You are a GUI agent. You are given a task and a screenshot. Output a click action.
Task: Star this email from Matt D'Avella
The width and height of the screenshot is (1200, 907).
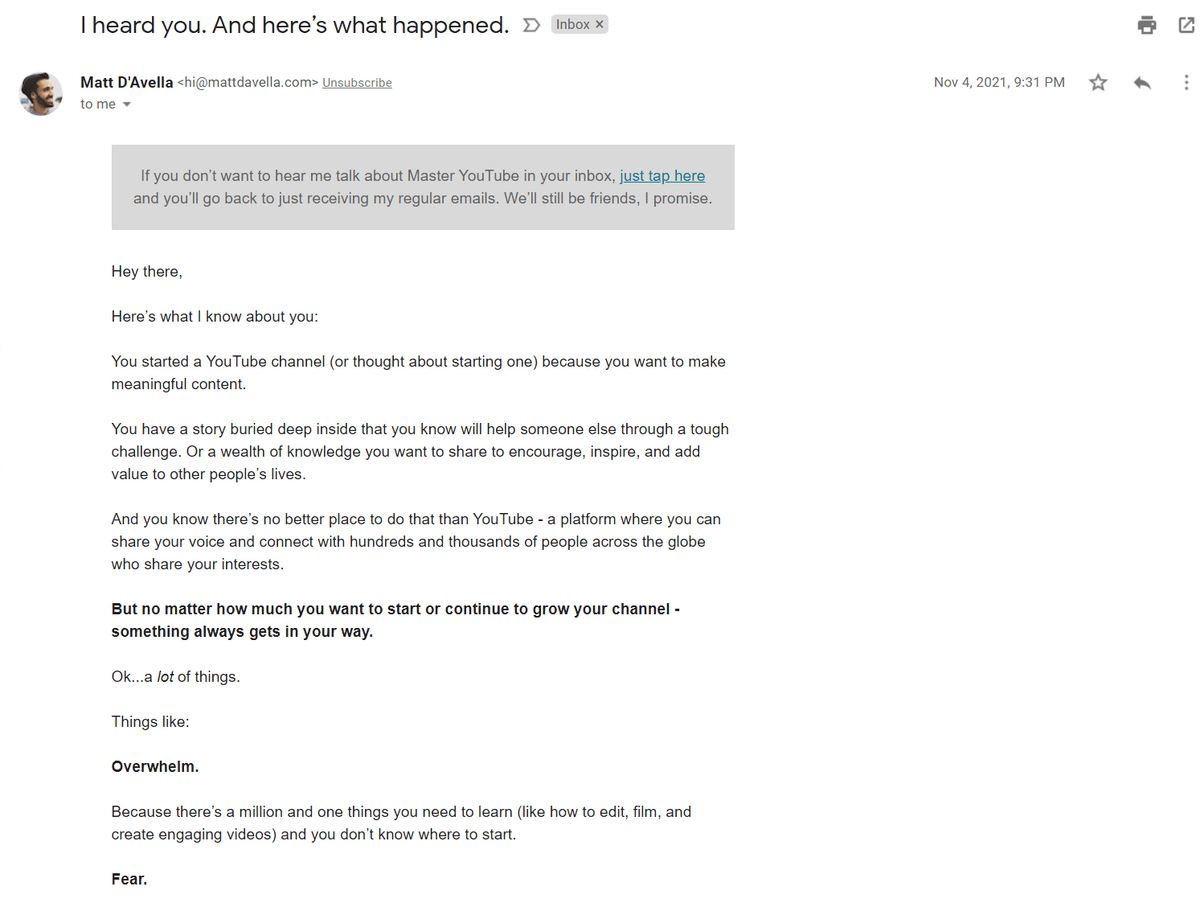[1098, 83]
